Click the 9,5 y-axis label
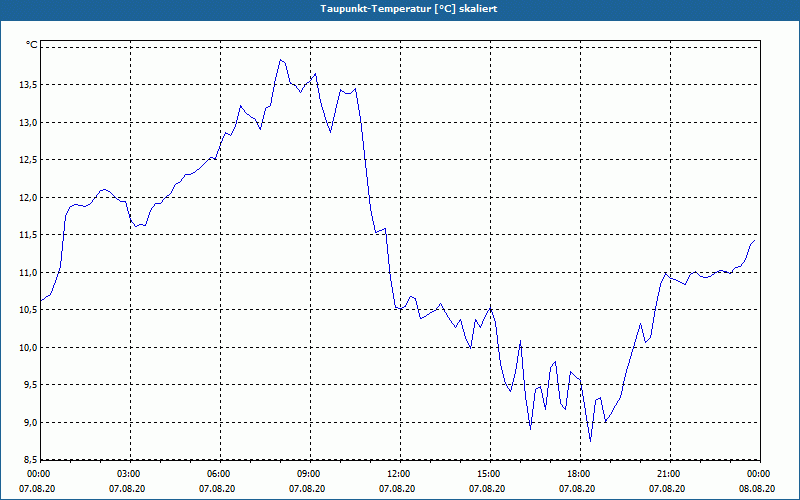The height and width of the screenshot is (500, 800). click(x=30, y=385)
